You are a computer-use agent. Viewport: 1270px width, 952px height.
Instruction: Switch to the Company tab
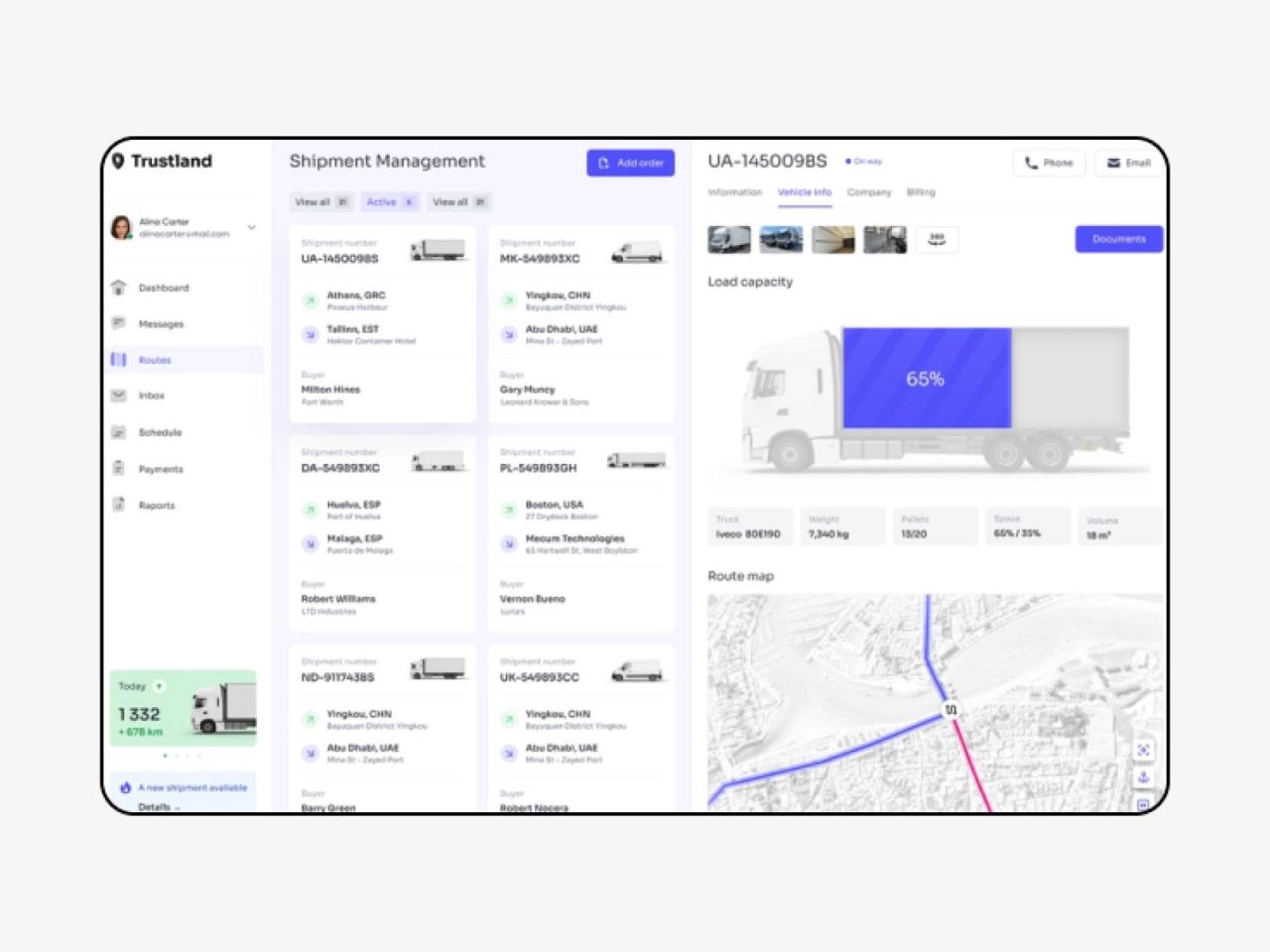869,192
